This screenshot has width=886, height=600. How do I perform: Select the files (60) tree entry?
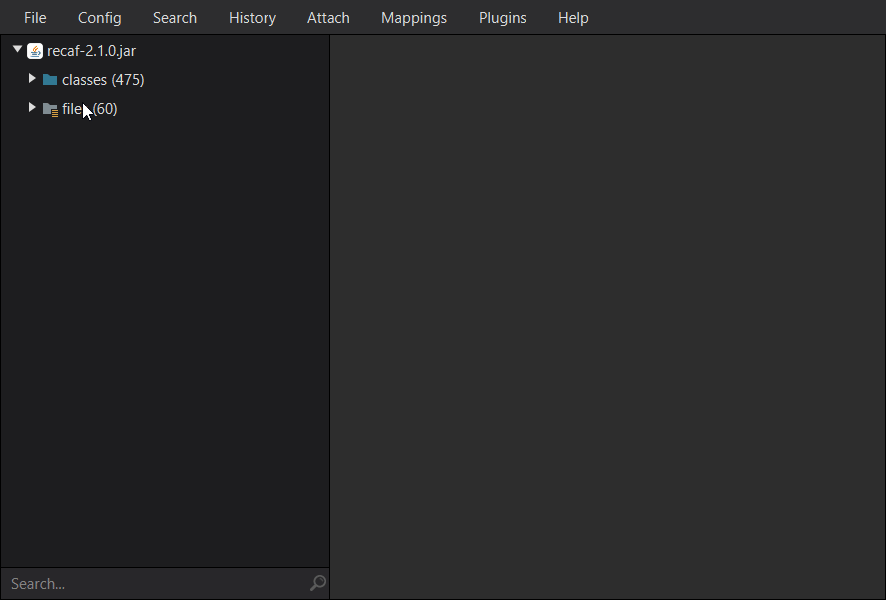[x=90, y=108]
